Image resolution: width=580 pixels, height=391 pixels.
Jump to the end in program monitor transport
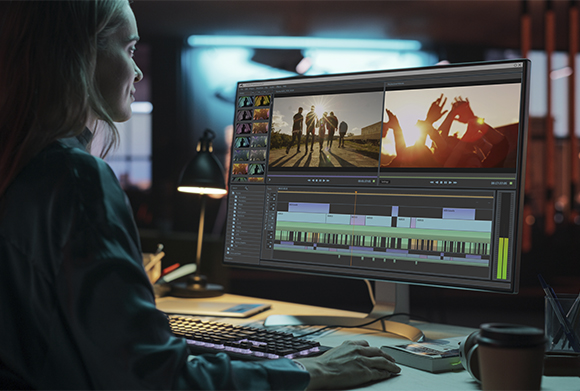pyautogui.click(x=455, y=182)
